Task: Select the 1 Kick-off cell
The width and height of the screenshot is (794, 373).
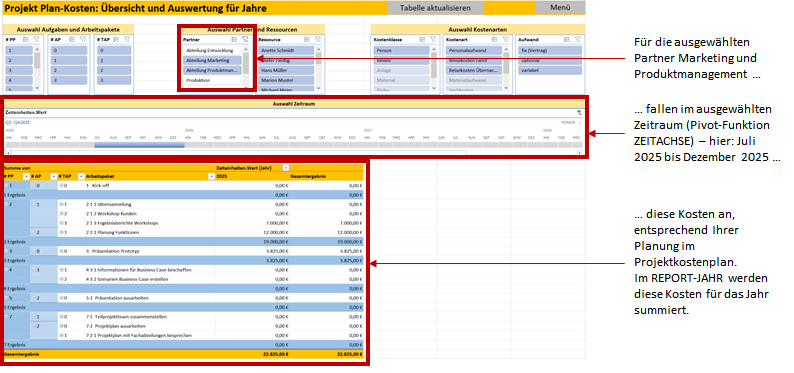Action: [150, 186]
